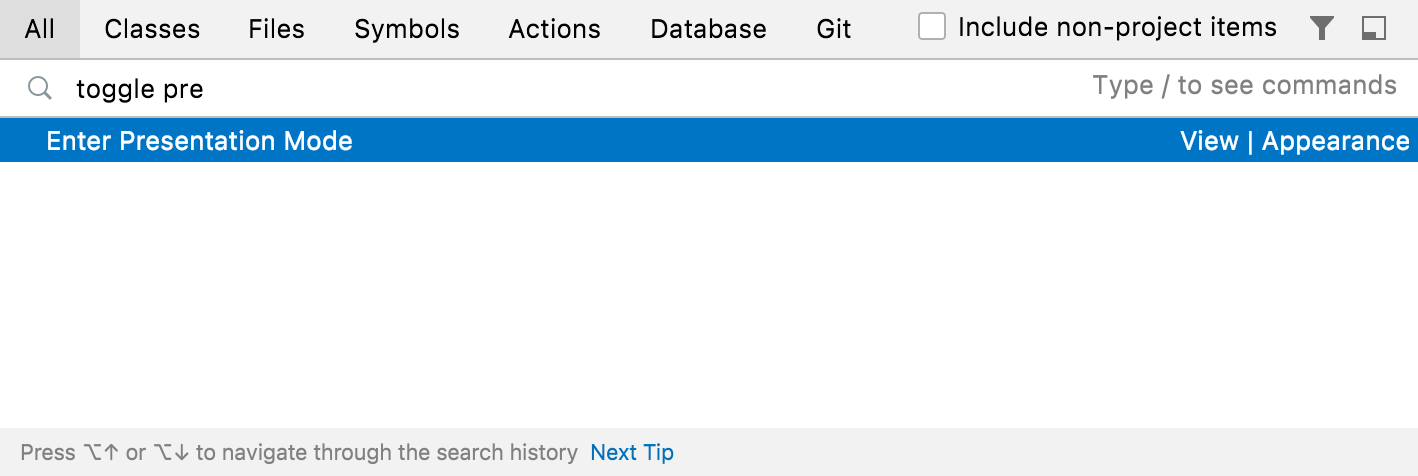Go to the Actions tab
The height and width of the screenshot is (476, 1418).
pos(555,29)
